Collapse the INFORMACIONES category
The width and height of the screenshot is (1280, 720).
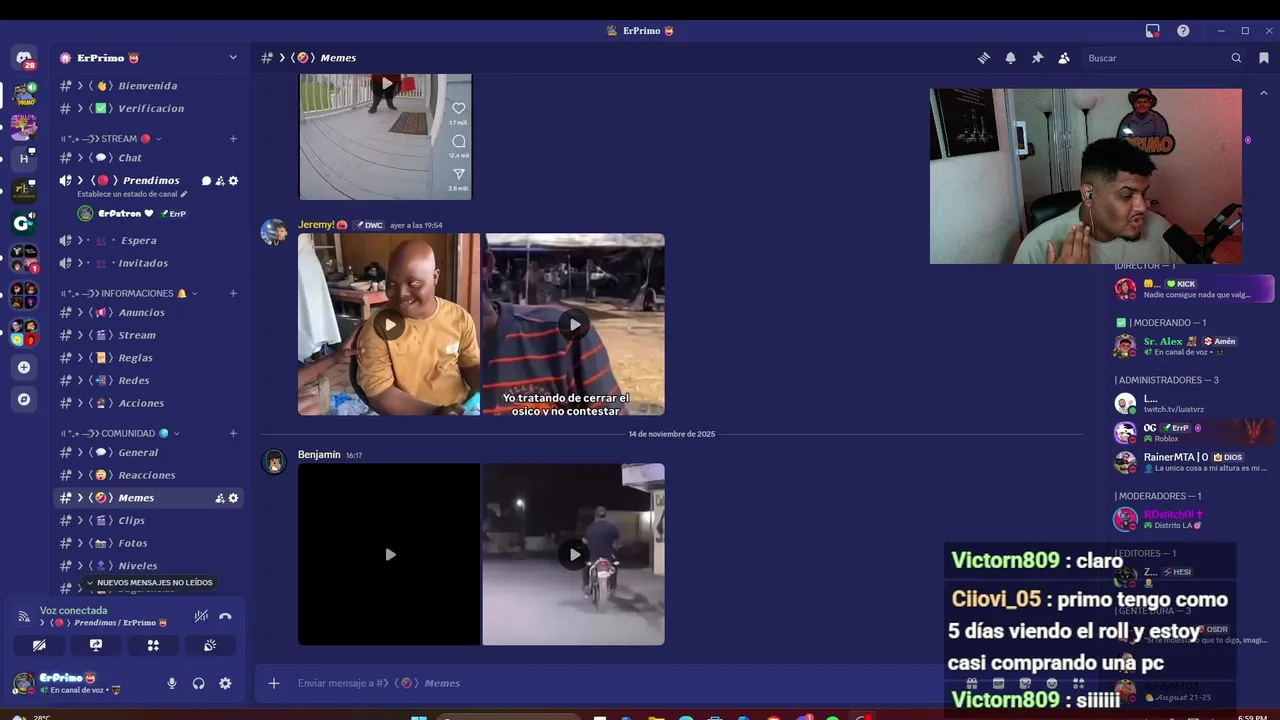(x=129, y=293)
